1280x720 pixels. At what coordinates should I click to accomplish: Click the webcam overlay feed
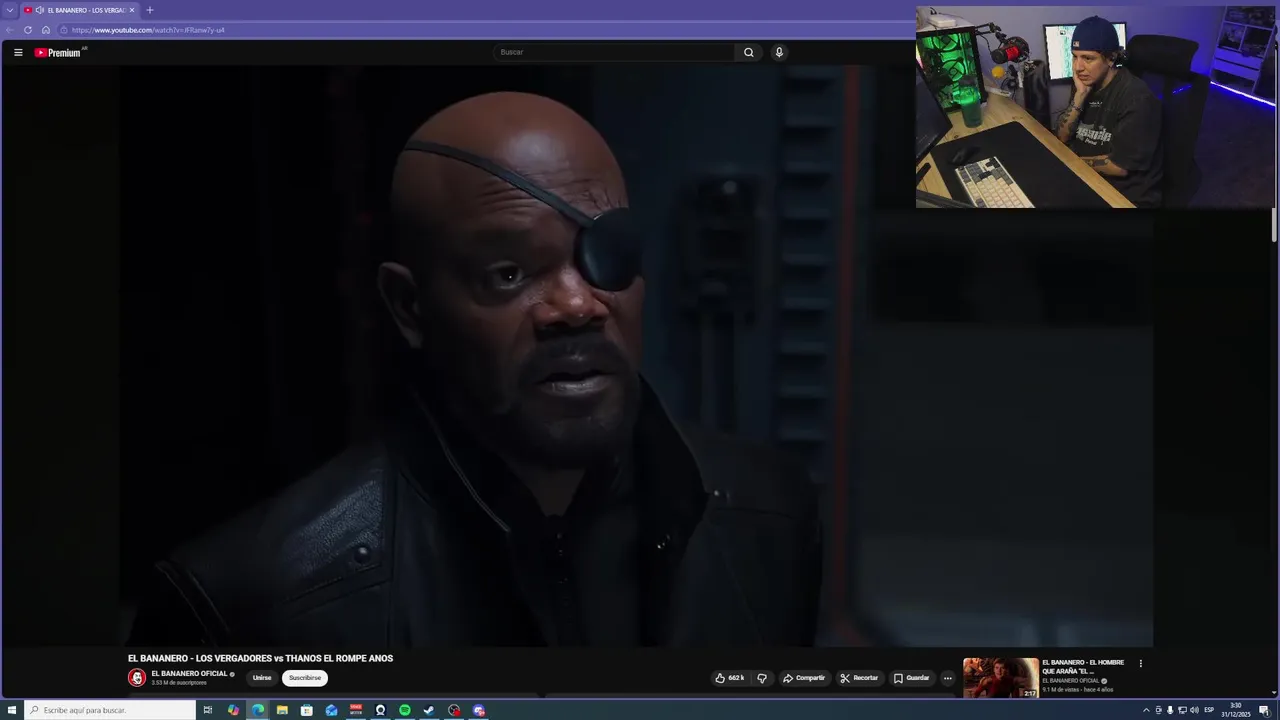pos(1095,107)
